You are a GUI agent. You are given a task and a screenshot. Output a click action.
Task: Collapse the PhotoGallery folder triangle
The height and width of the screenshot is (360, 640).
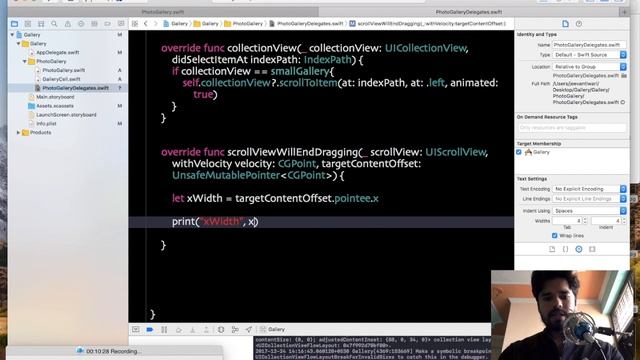tap(25, 61)
